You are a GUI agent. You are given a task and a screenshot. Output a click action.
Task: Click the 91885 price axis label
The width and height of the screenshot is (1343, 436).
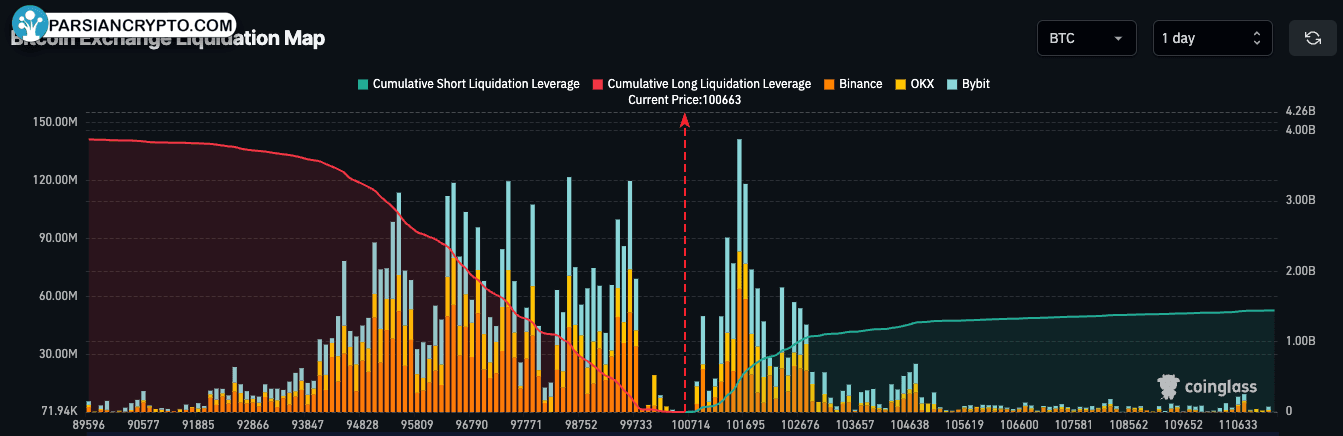(198, 425)
